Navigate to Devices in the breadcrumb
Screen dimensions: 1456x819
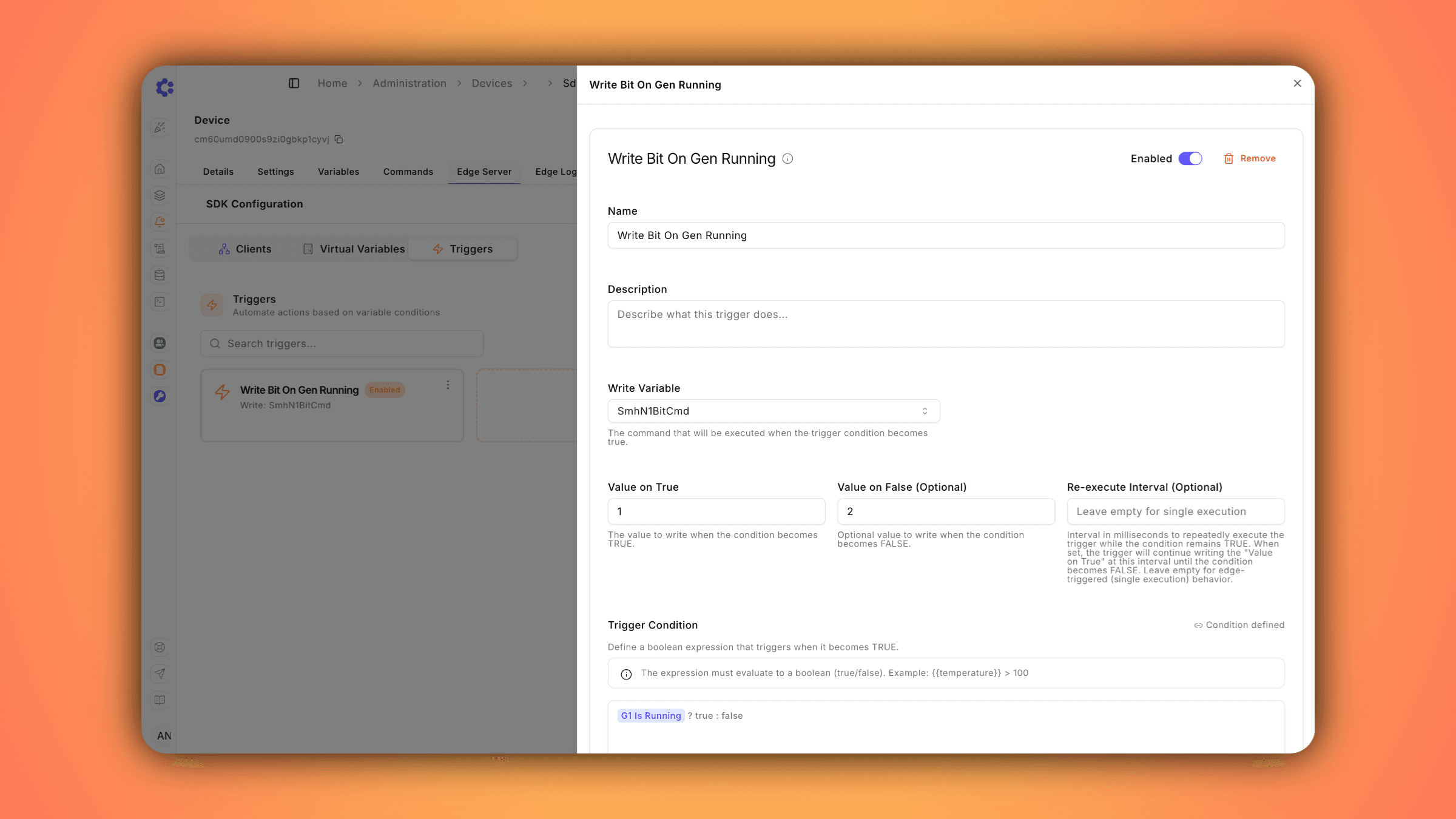point(491,83)
